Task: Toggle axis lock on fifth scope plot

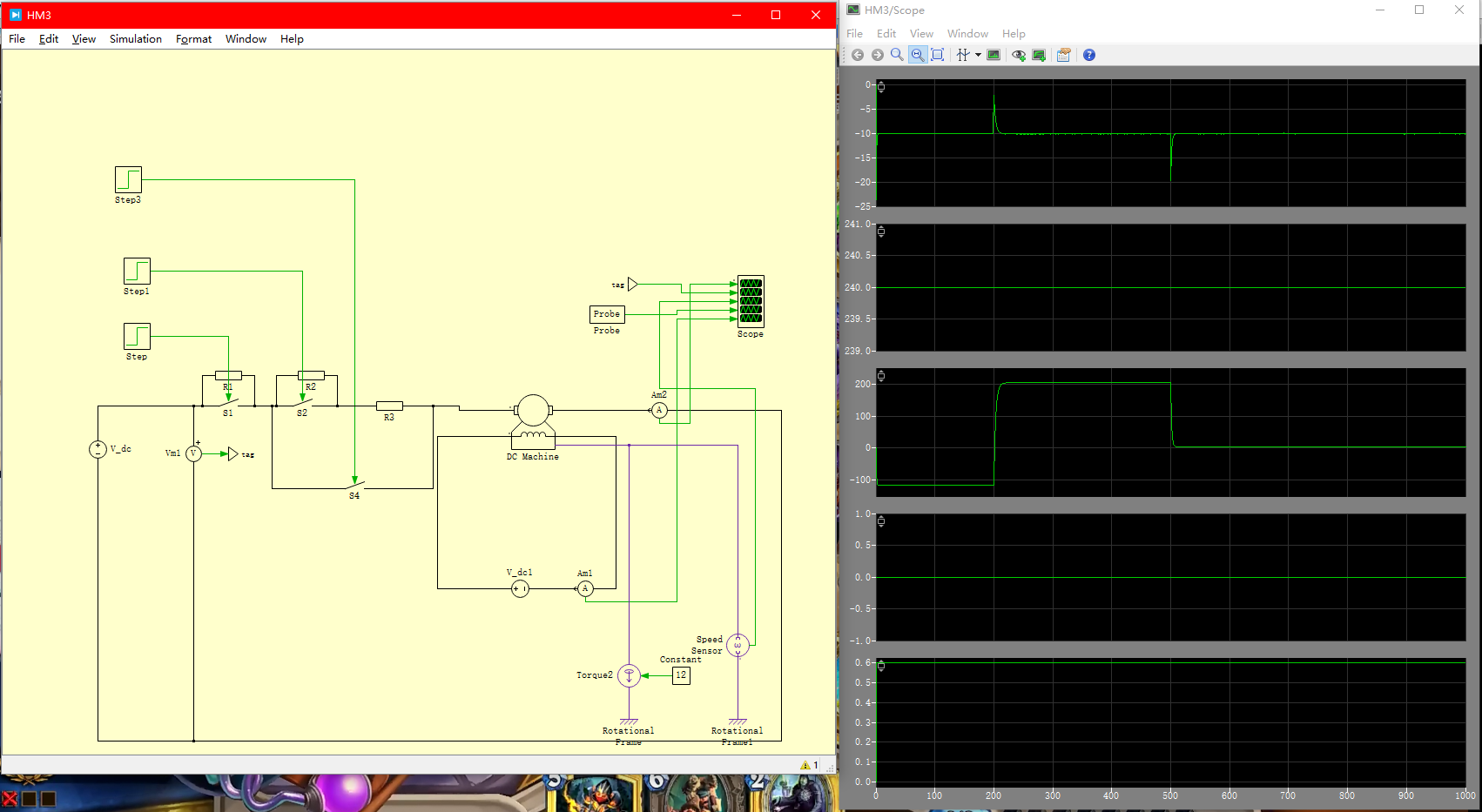Action: (x=881, y=666)
